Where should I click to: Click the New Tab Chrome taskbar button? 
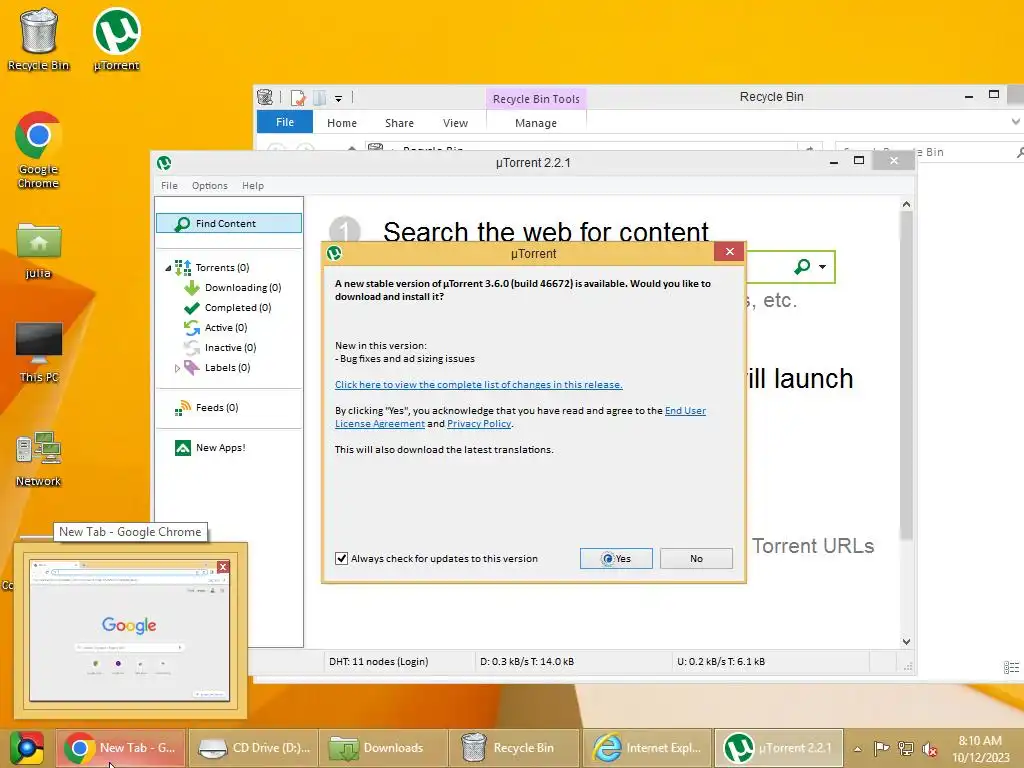(x=120, y=748)
